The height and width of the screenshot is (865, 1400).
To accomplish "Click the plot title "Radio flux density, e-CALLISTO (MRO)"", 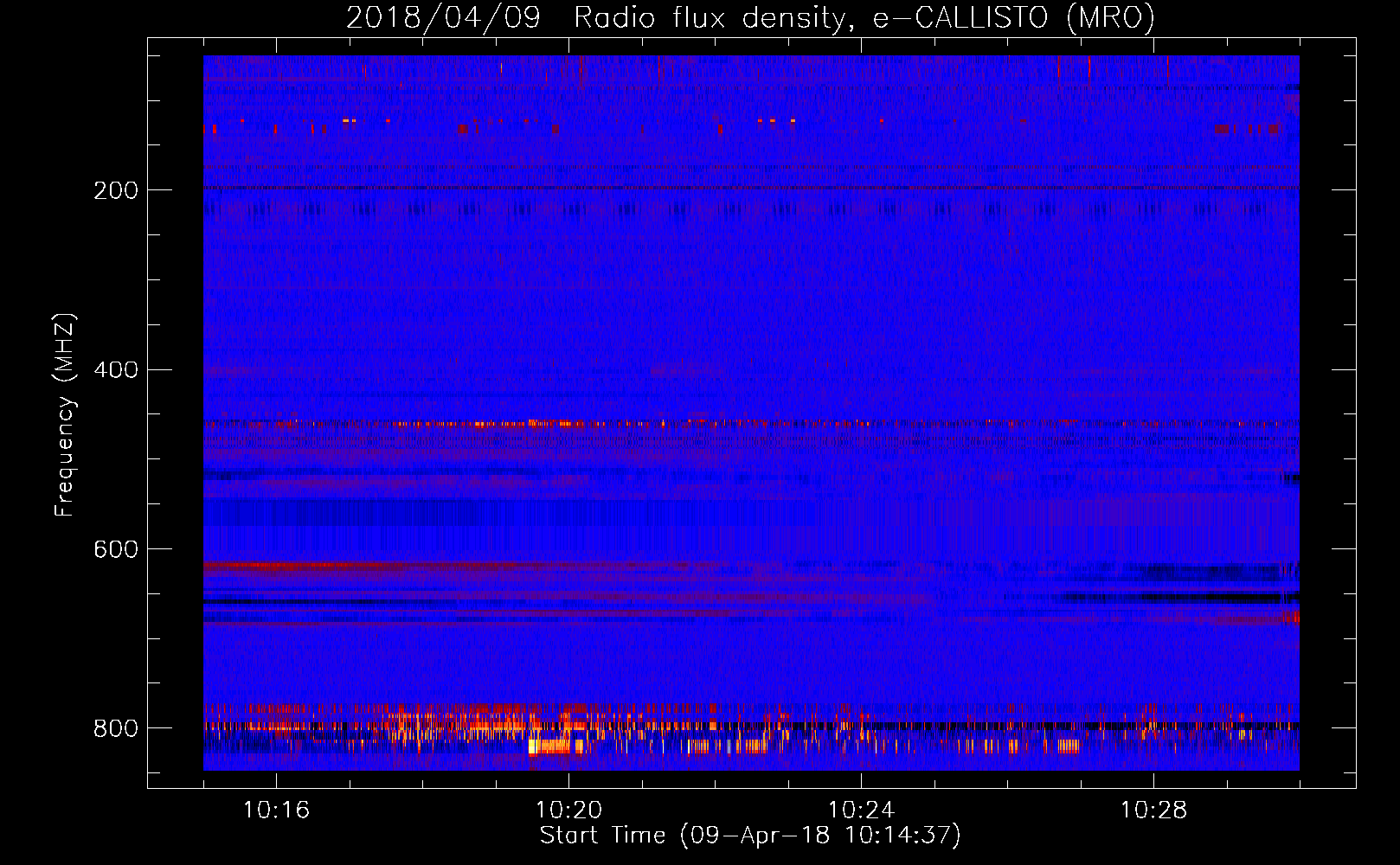I will tap(864, 17).
